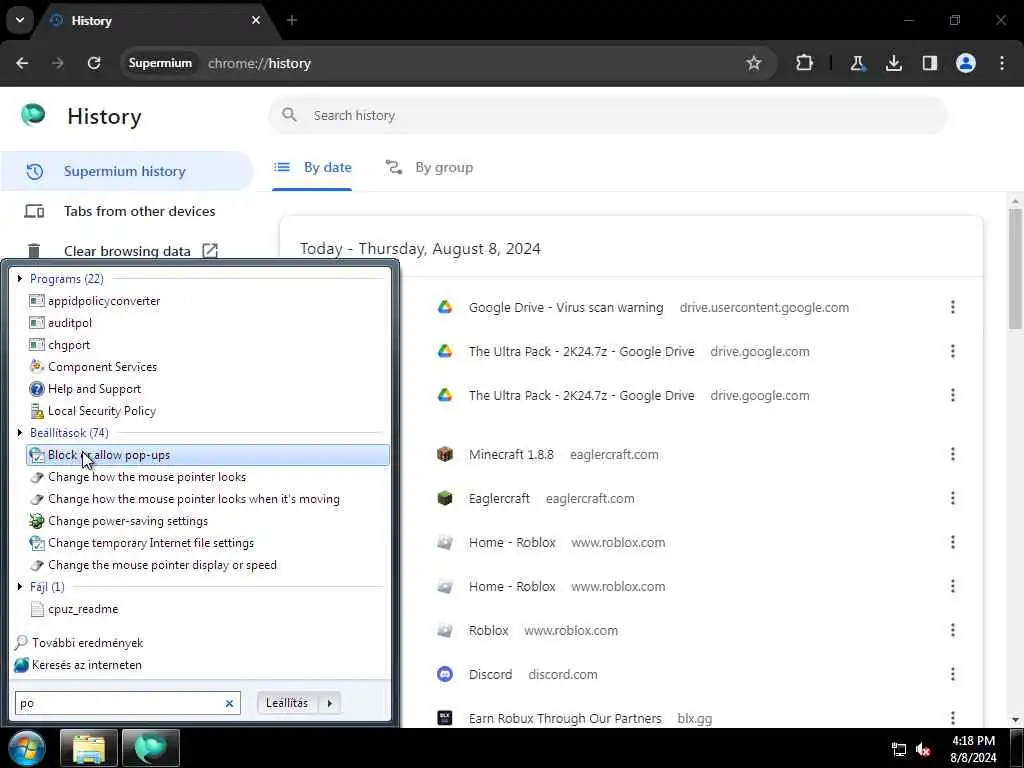Open the taskbar clock showing 4:18 PM
Image resolution: width=1024 pixels, height=768 pixels.
[x=973, y=749]
